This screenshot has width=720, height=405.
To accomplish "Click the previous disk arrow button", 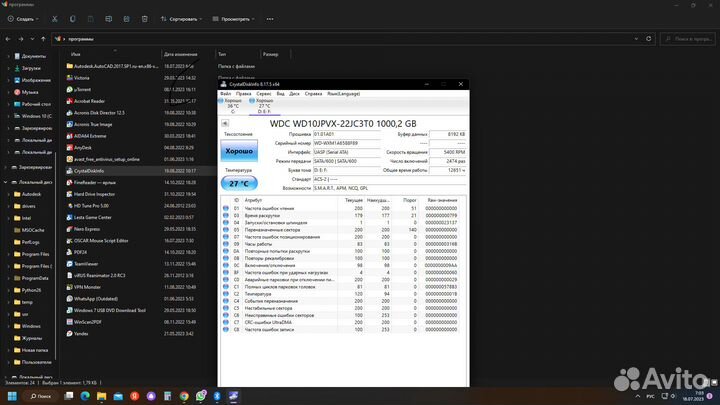I will [x=225, y=123].
